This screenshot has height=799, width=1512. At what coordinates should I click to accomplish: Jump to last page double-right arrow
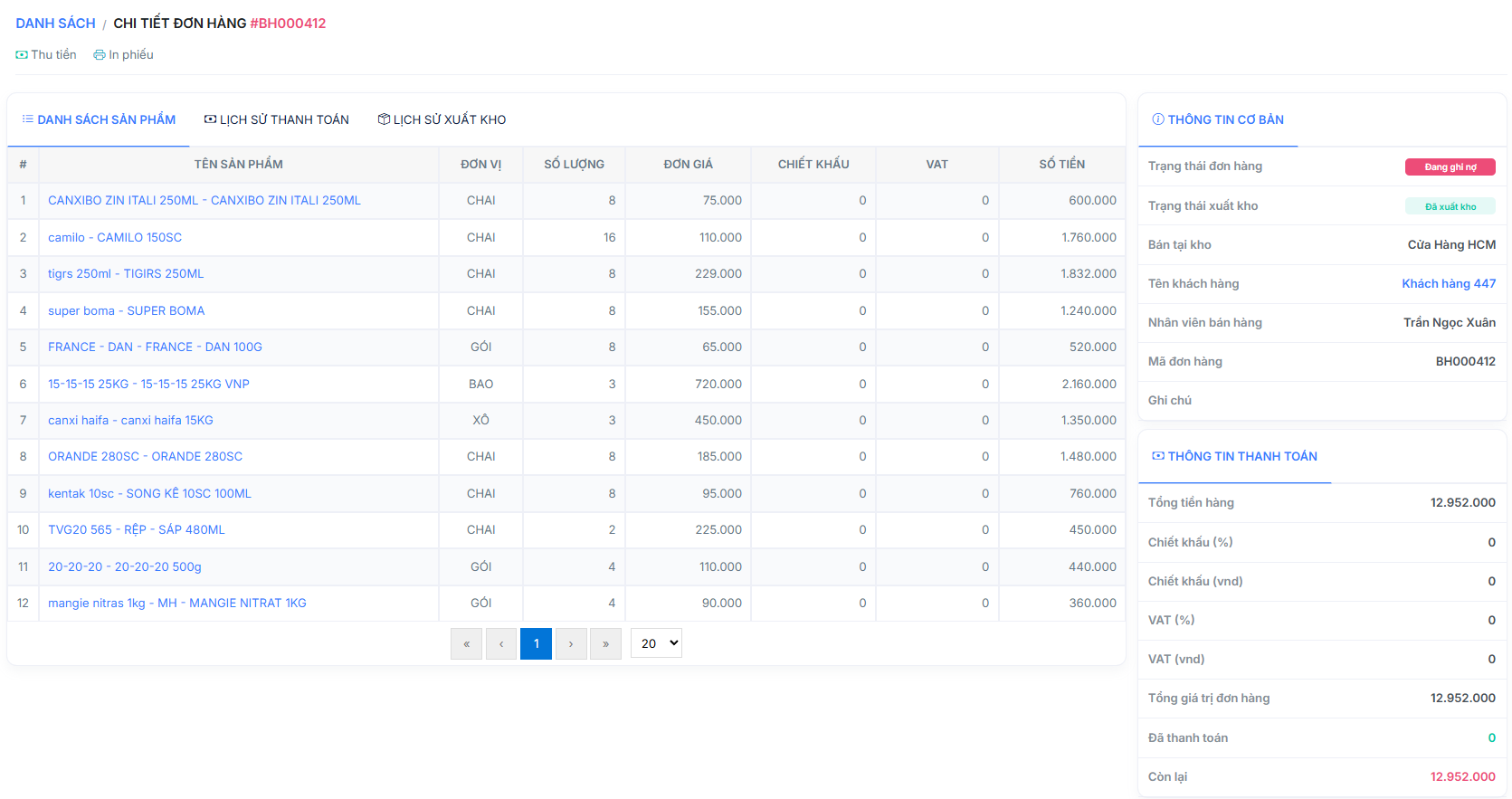[605, 644]
